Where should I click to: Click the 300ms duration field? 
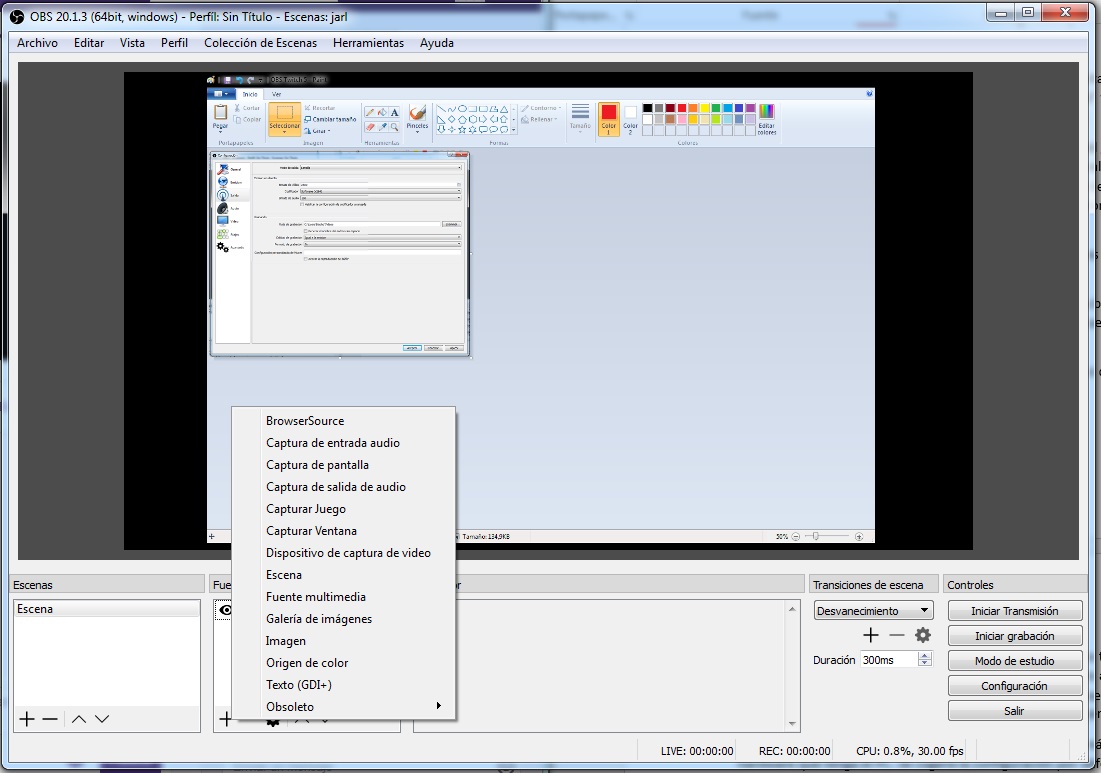pyautogui.click(x=889, y=660)
